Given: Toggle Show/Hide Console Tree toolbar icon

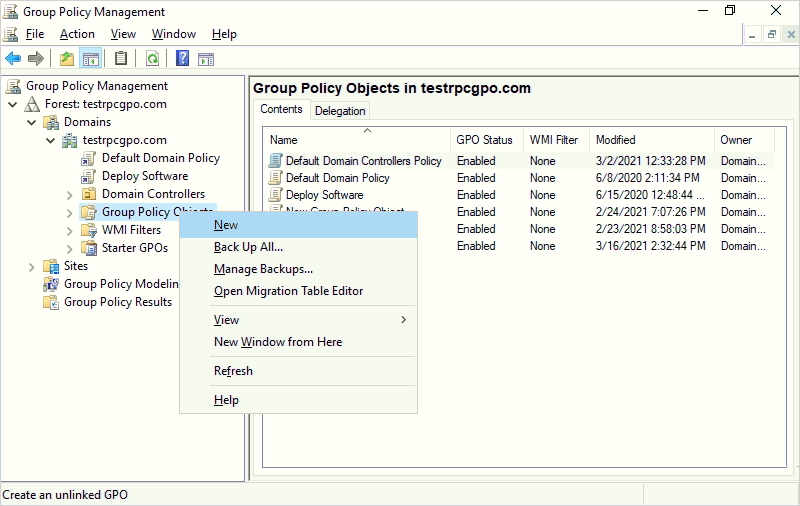Looking at the screenshot, I should (90, 58).
